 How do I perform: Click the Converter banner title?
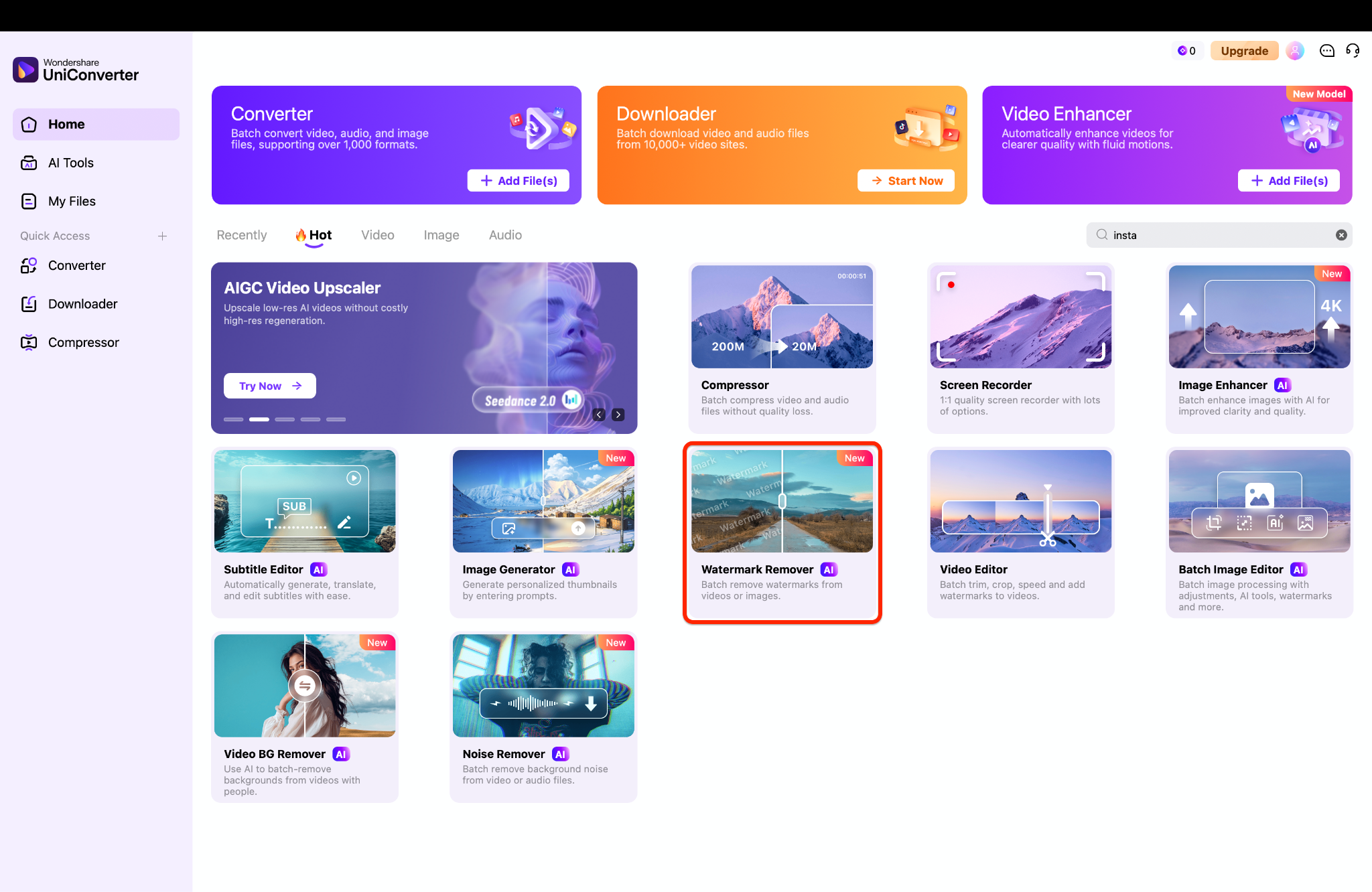(272, 114)
